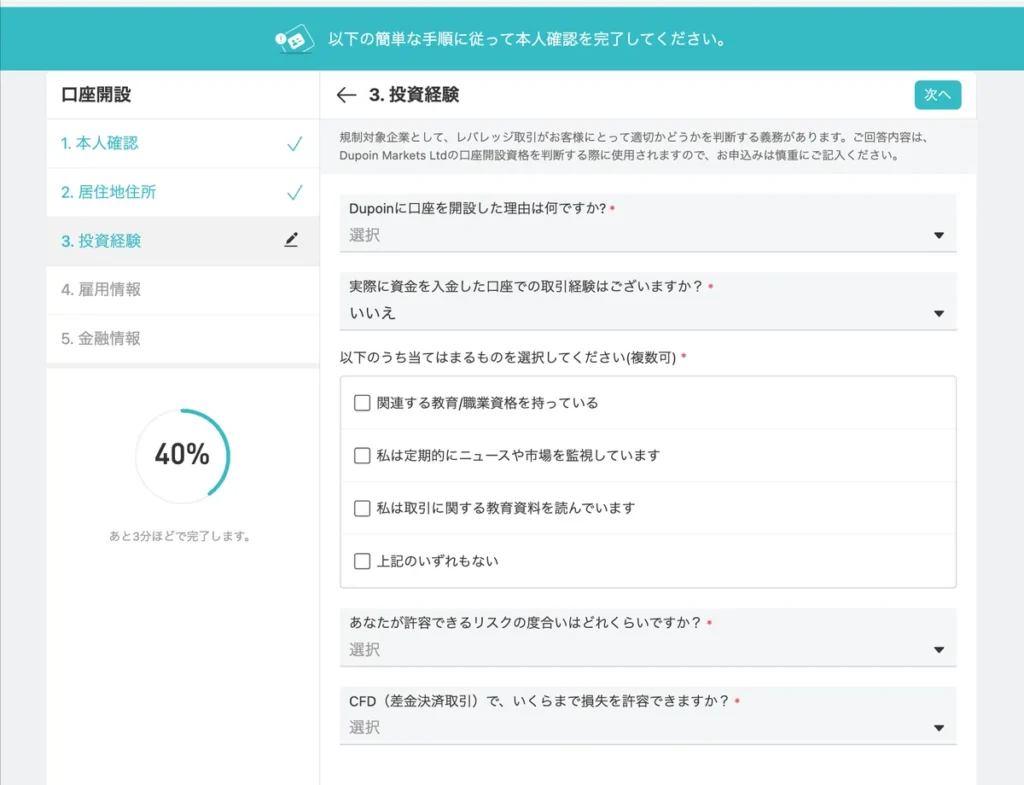Select the 上記のいずれもない checkbox
This screenshot has width=1024, height=785.
[362, 561]
